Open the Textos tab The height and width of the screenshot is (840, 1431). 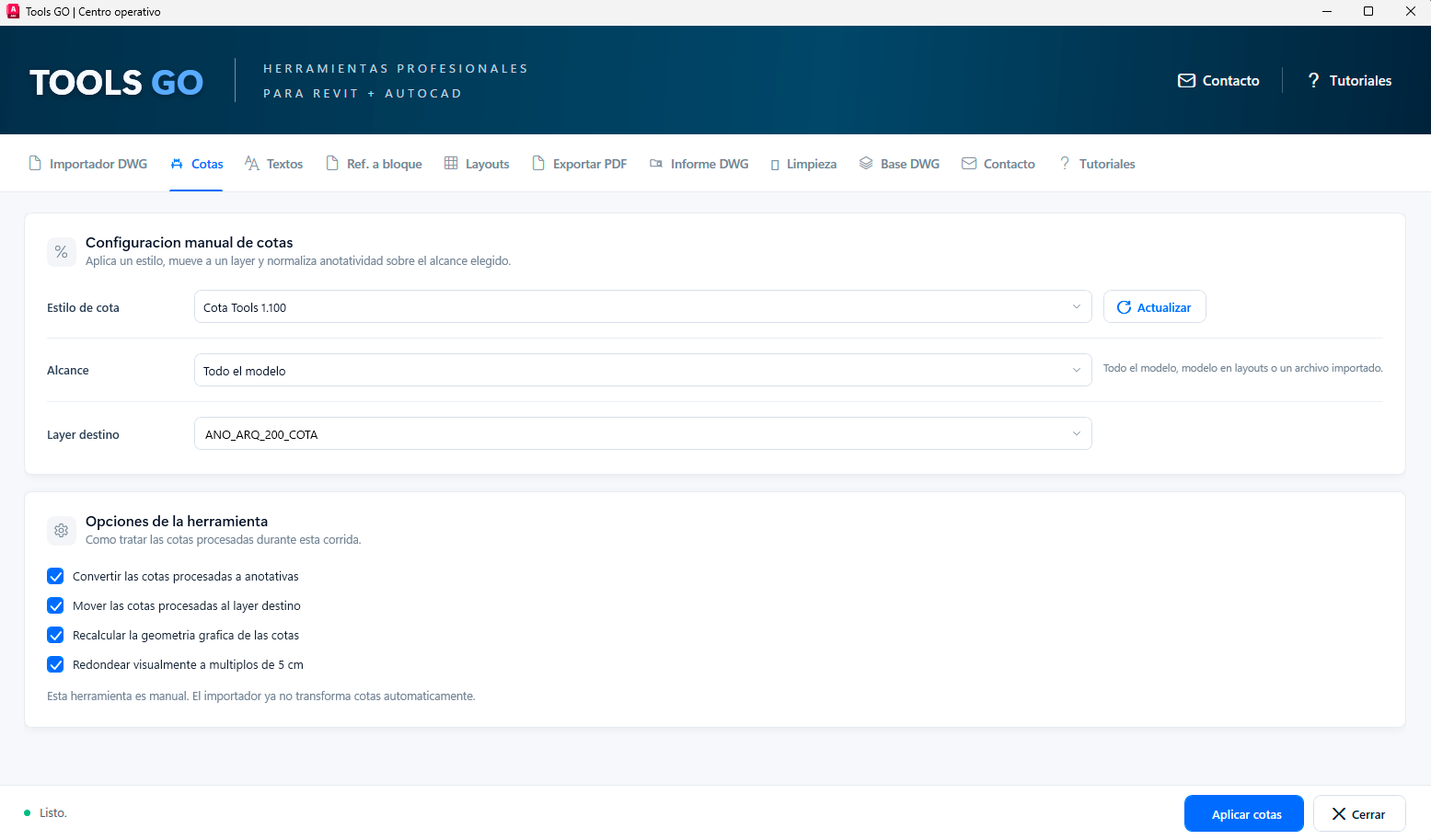pyautogui.click(x=273, y=164)
